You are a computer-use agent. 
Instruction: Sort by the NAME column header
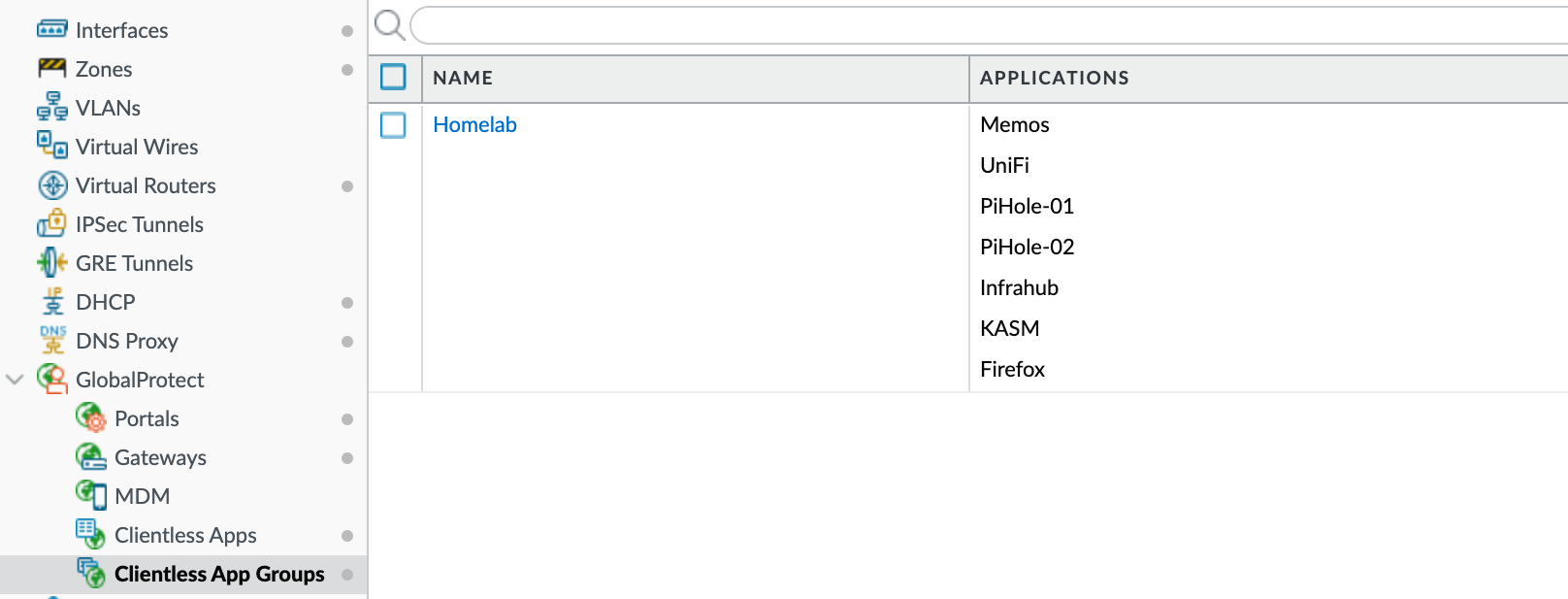click(x=463, y=79)
